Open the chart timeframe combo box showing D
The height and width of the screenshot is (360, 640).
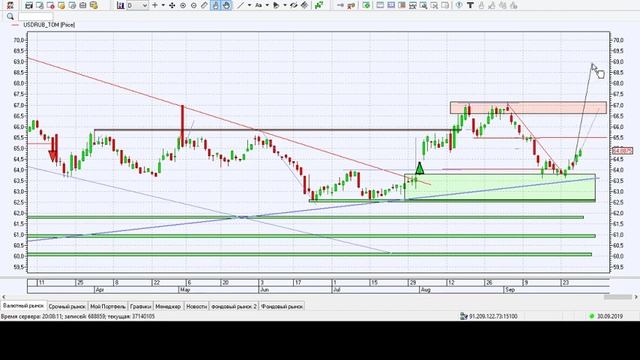pos(137,5)
